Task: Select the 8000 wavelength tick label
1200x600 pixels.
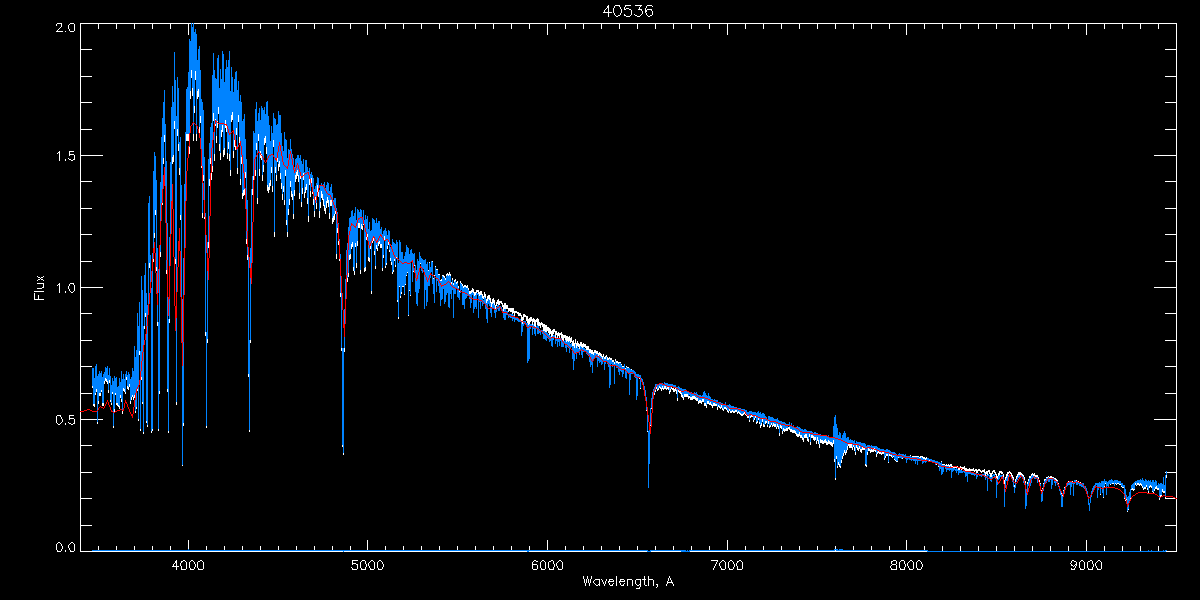Action: (907, 564)
